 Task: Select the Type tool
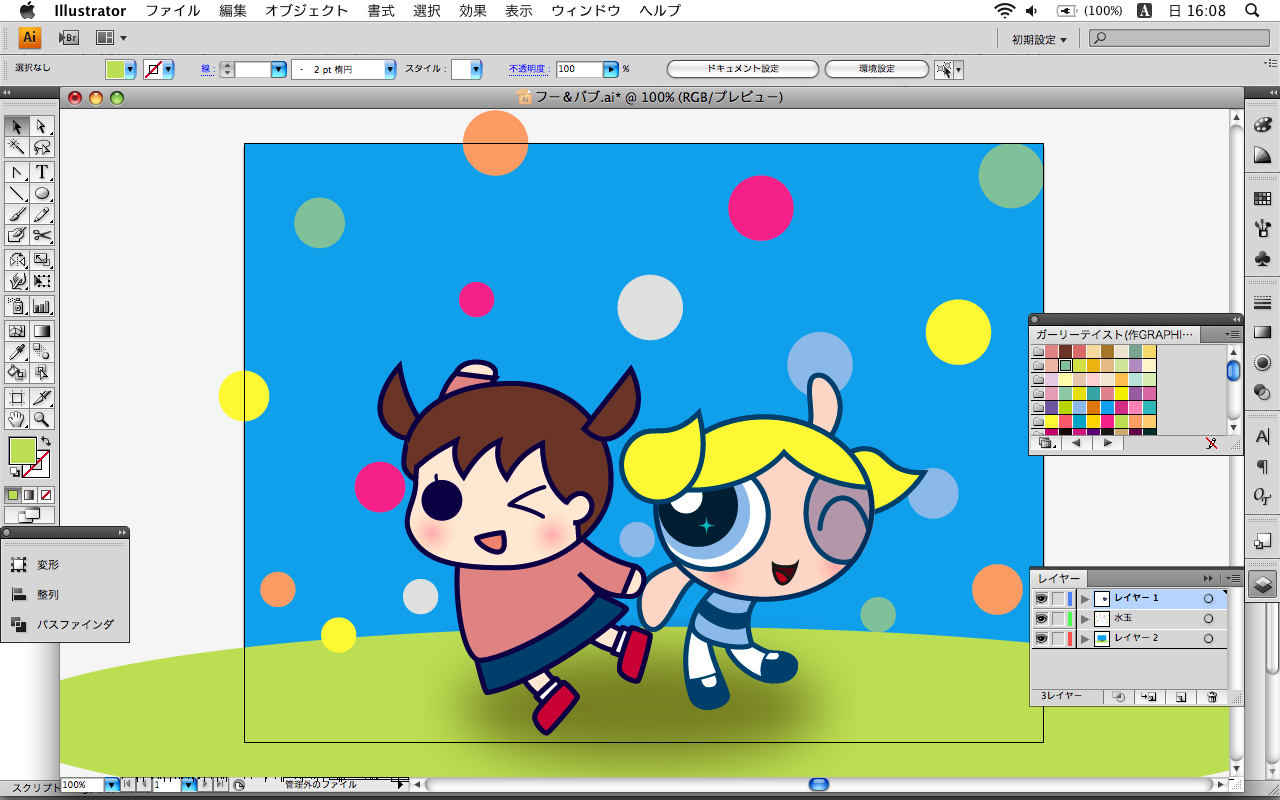(x=42, y=172)
